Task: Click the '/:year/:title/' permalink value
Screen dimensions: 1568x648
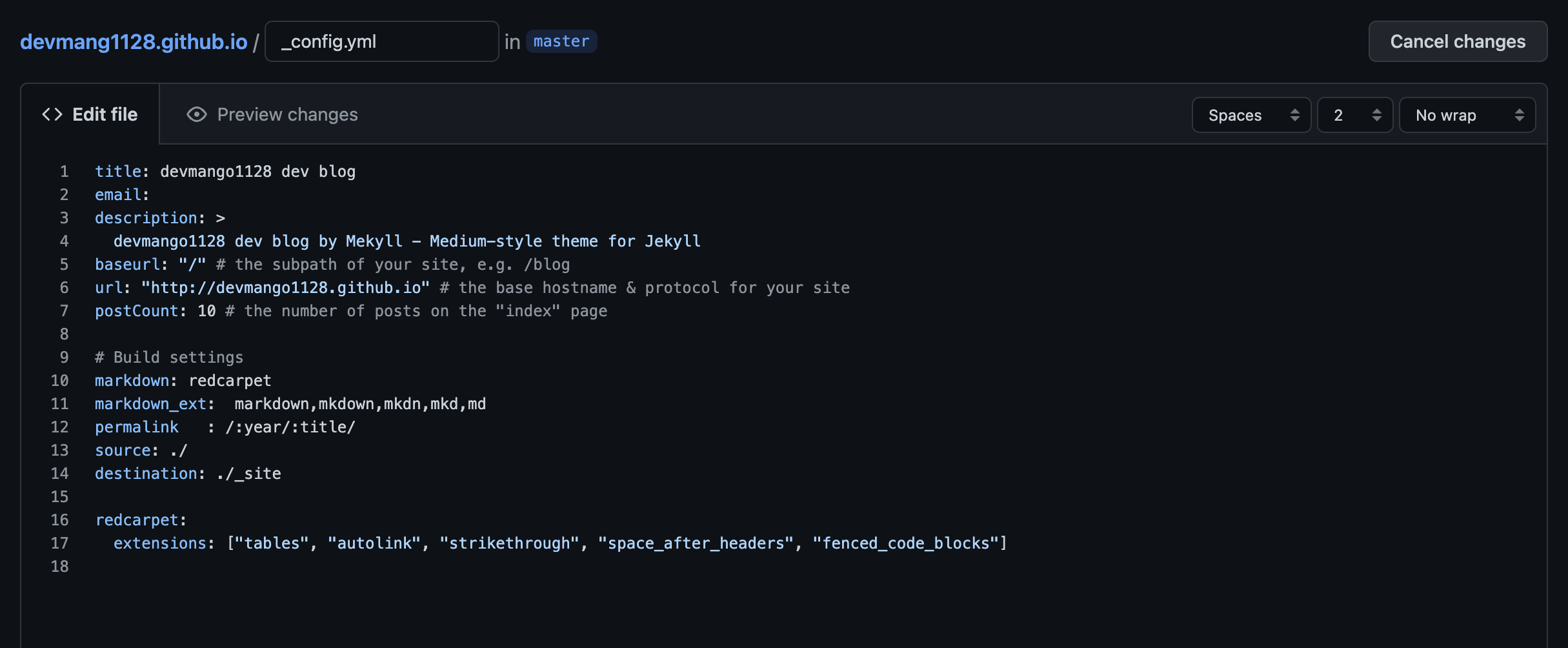Action: [290, 427]
